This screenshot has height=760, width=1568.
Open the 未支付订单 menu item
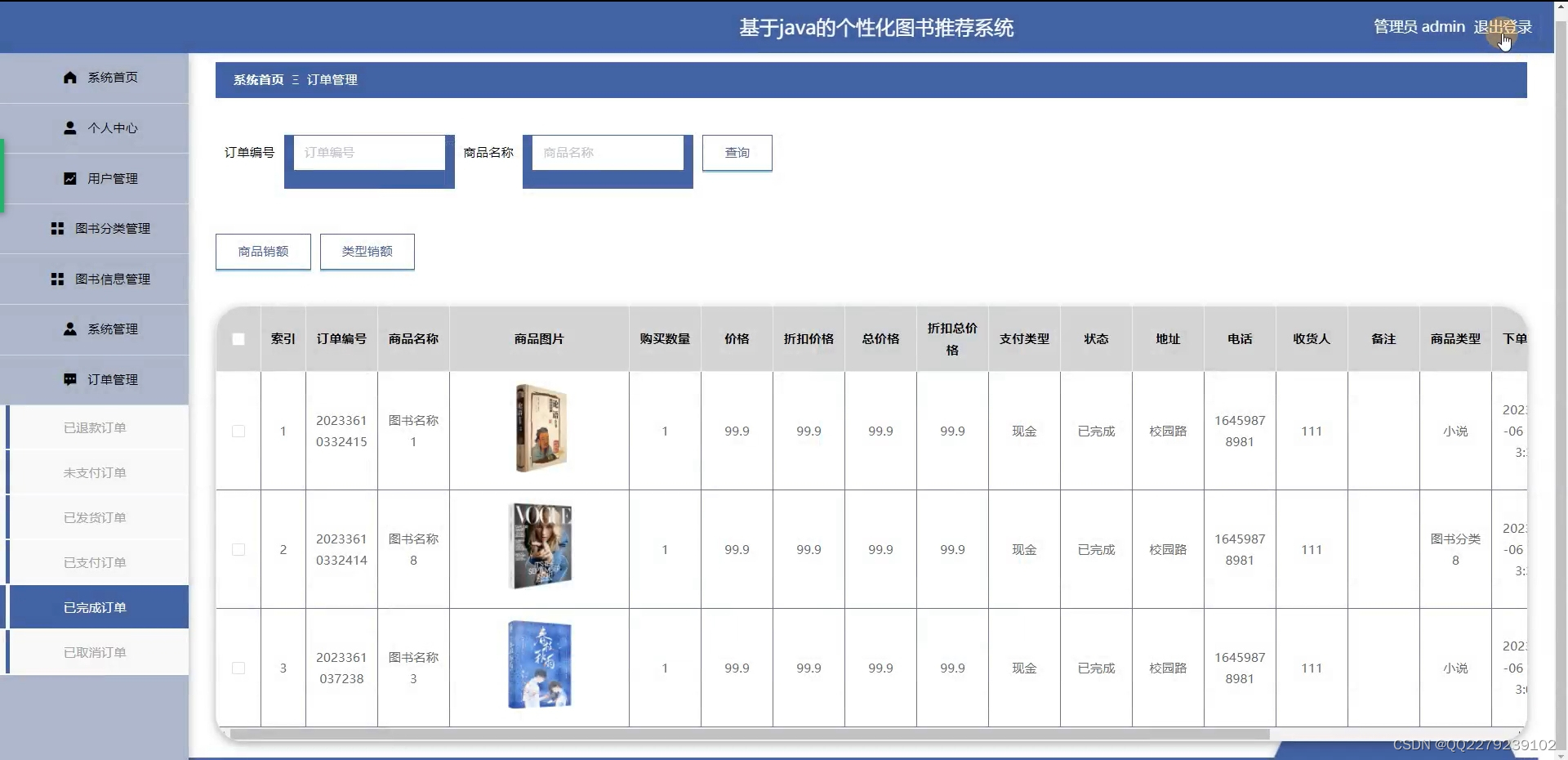[94, 472]
